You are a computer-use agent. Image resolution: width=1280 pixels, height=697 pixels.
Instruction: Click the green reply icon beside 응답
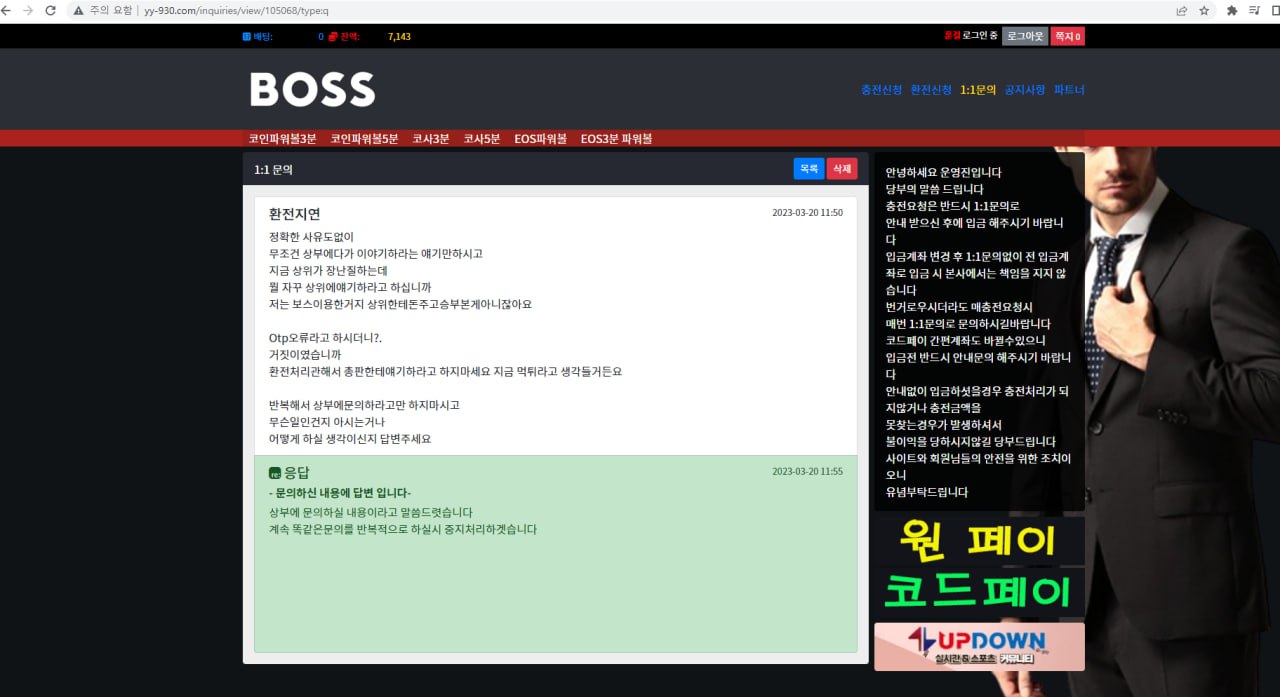pyautogui.click(x=275, y=473)
